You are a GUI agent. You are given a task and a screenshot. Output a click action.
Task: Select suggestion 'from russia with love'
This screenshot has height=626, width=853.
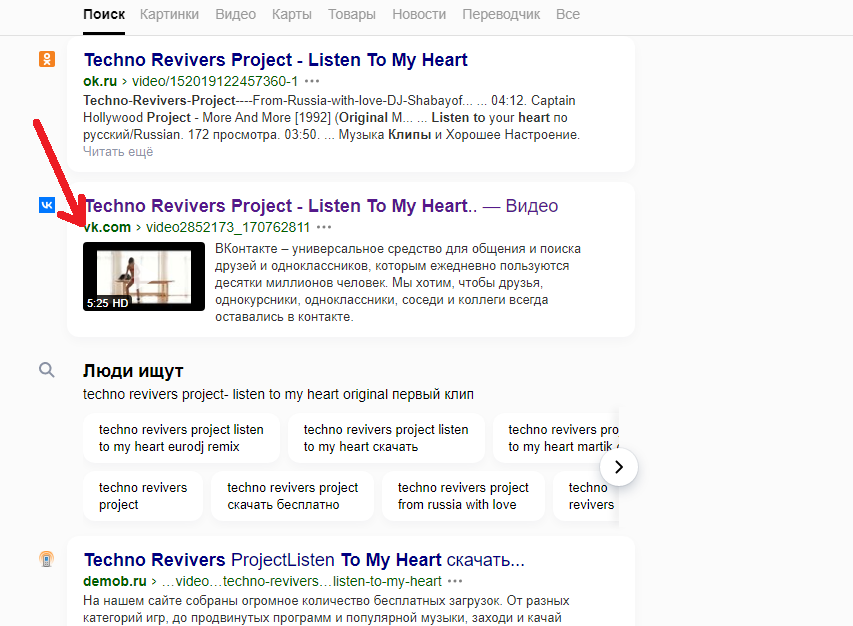pos(463,496)
